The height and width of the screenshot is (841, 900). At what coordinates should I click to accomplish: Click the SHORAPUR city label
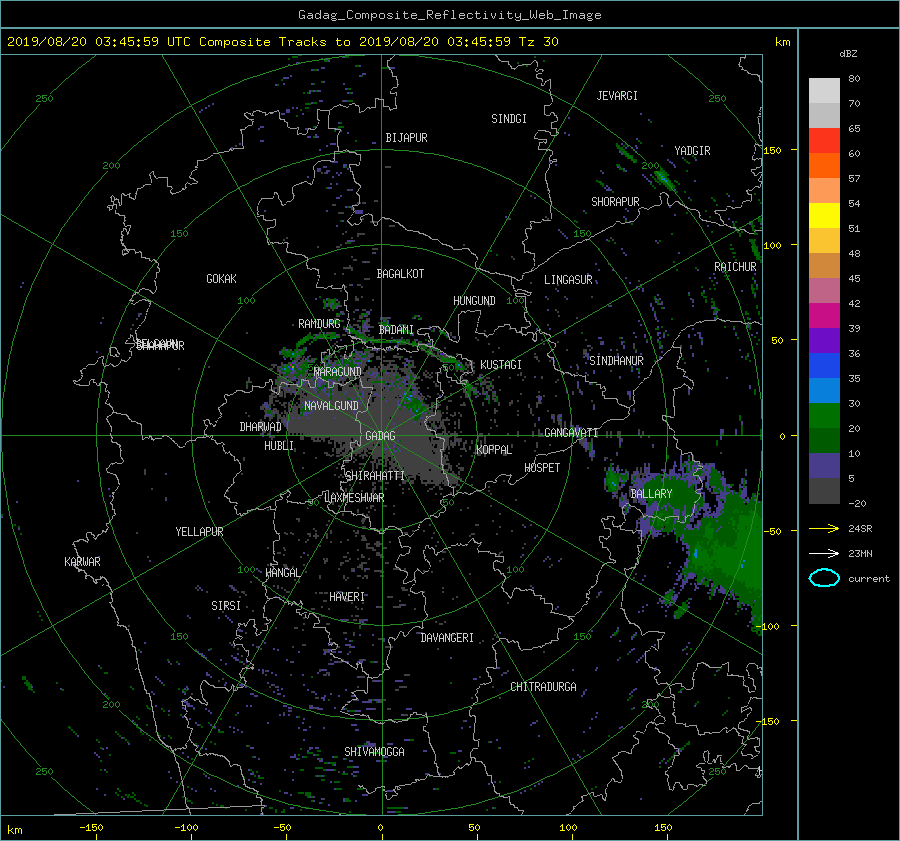[615, 202]
